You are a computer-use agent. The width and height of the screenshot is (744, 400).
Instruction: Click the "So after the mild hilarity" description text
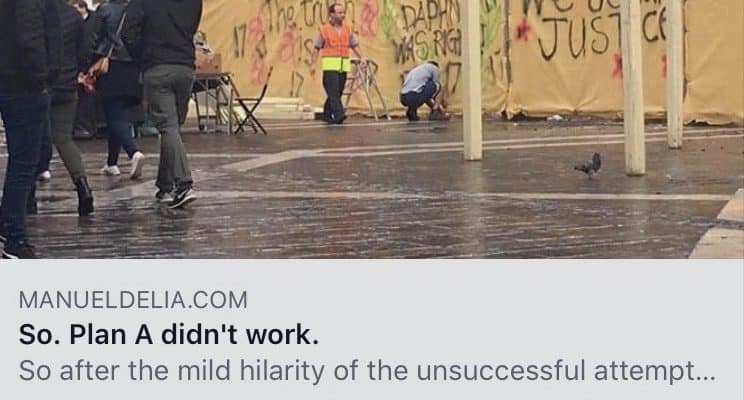point(367,371)
